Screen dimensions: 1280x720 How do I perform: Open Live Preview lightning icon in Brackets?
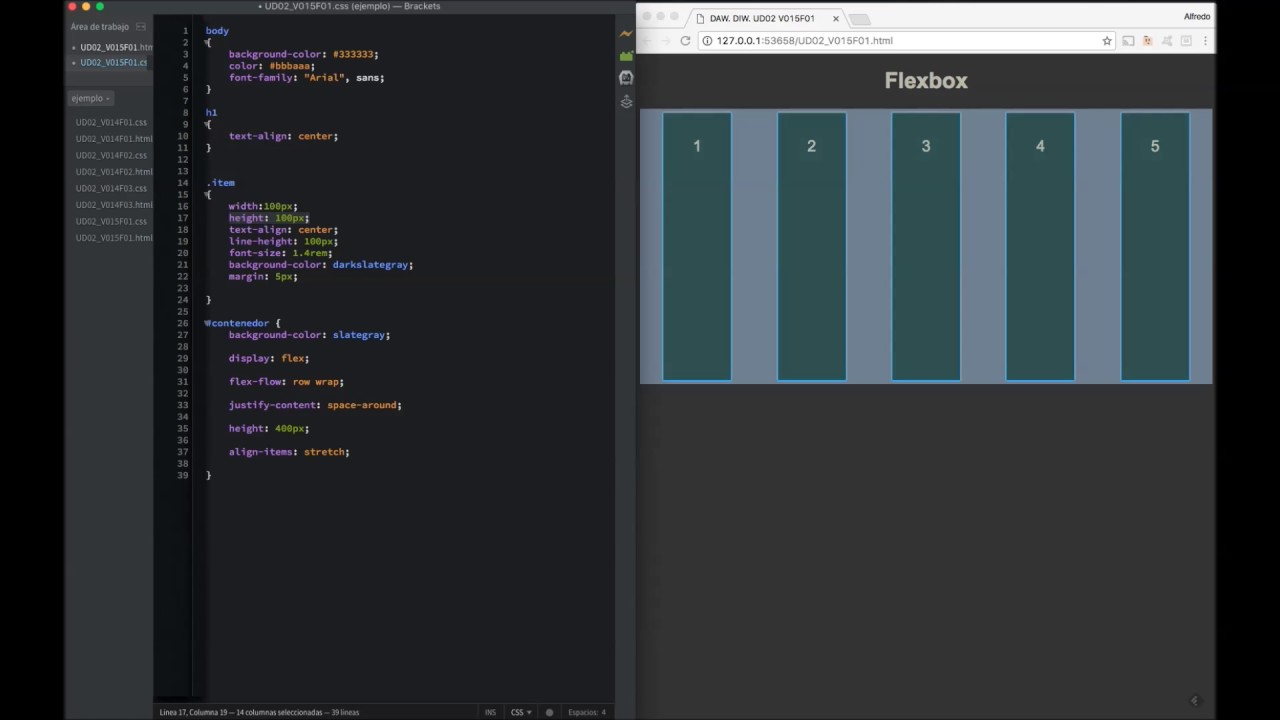tap(626, 33)
